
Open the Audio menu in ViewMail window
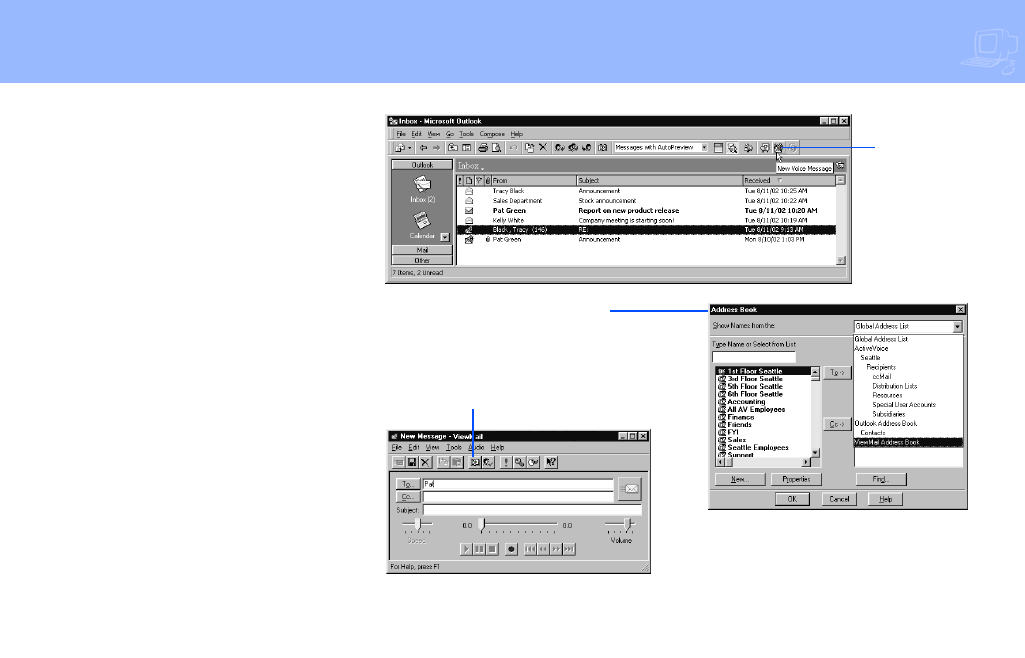pos(476,448)
